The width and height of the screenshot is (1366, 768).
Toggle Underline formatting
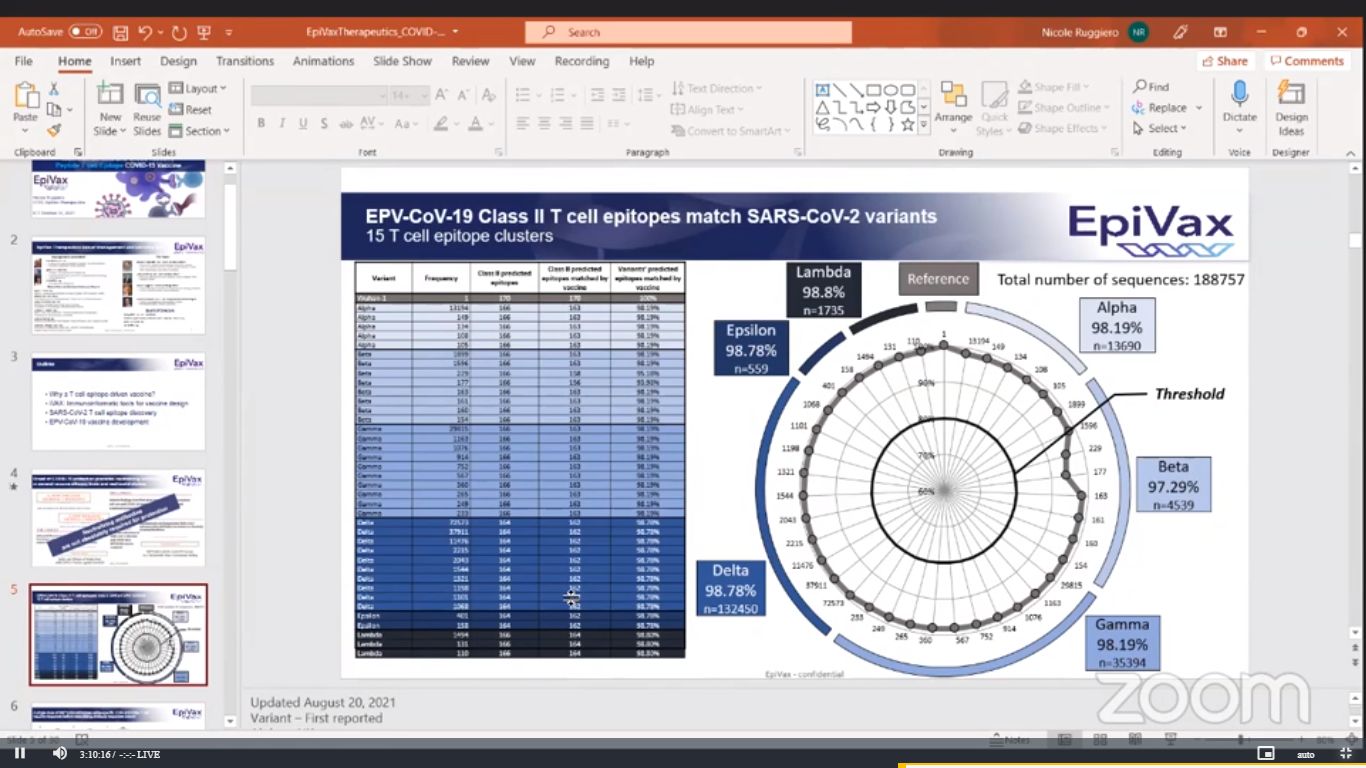pos(303,124)
